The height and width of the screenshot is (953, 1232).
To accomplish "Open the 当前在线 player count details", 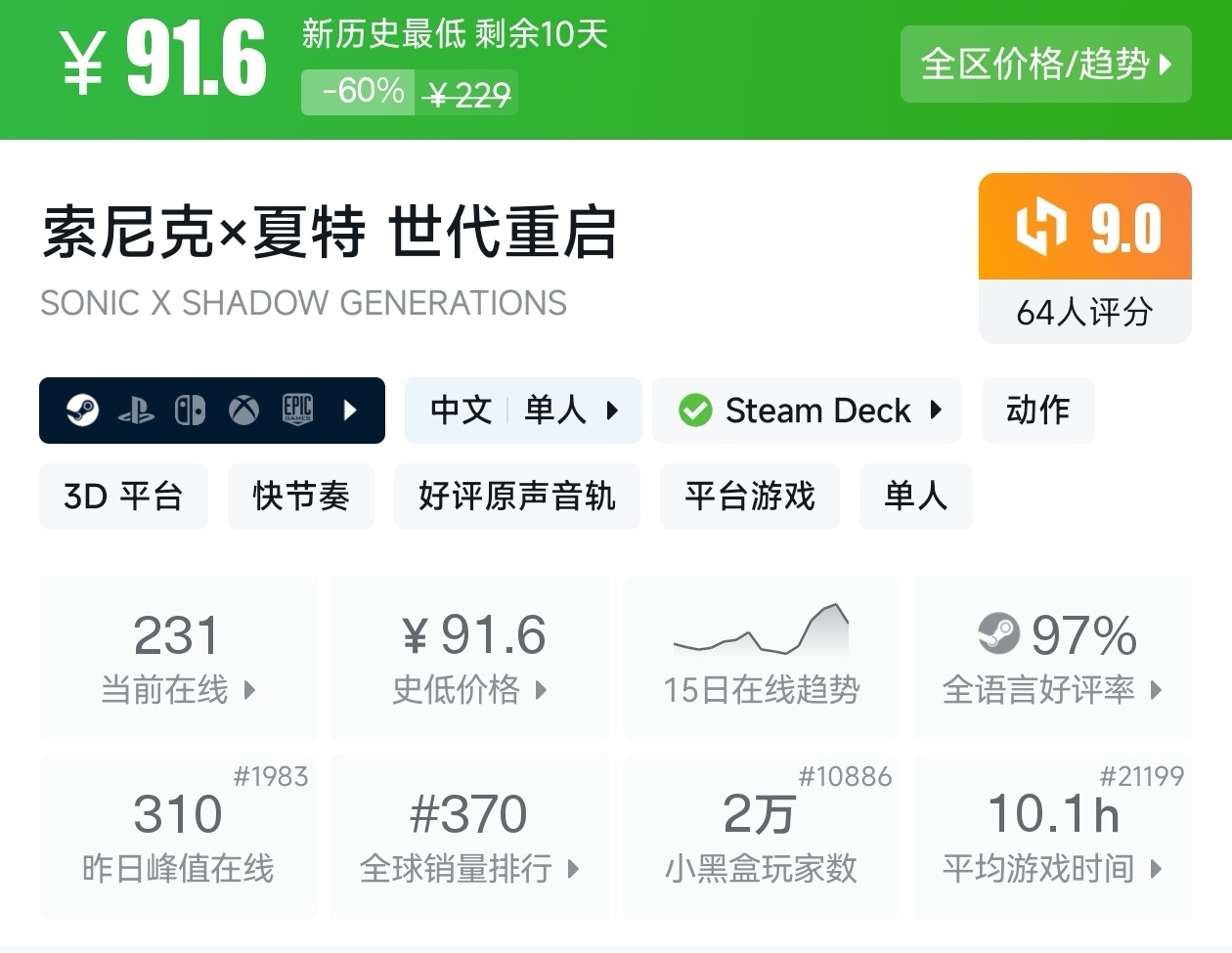I will (178, 657).
